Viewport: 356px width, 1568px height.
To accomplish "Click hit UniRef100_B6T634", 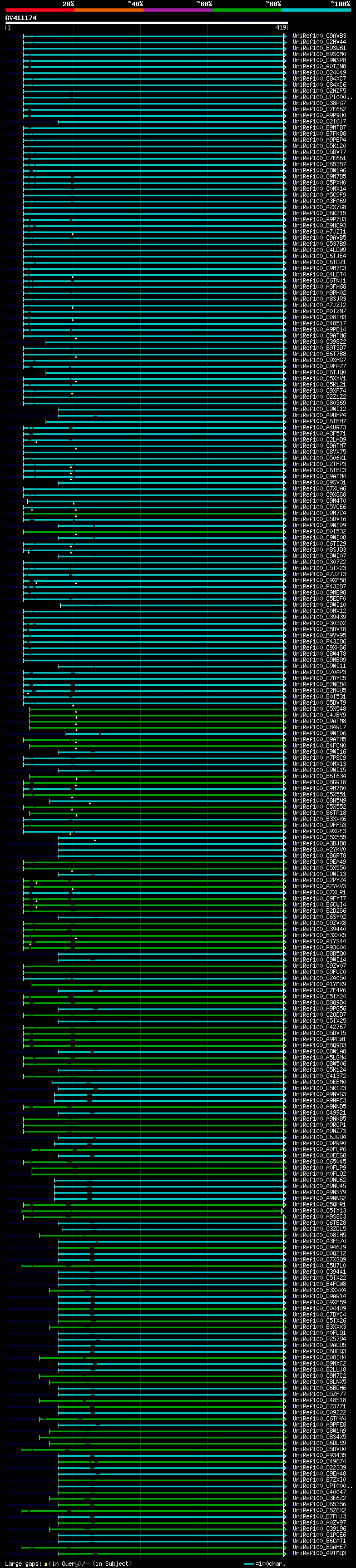I will coord(319,776).
